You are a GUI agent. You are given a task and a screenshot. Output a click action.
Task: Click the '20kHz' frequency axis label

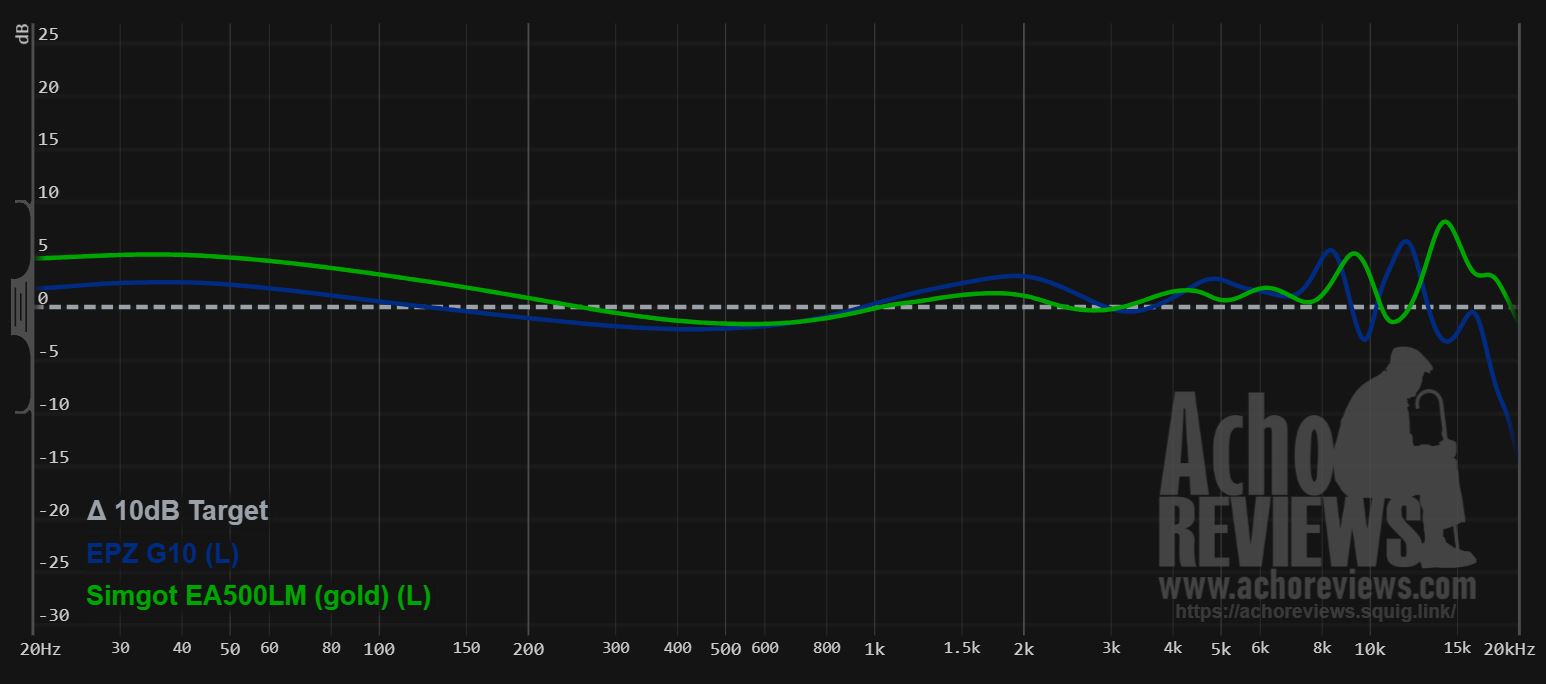(1509, 648)
